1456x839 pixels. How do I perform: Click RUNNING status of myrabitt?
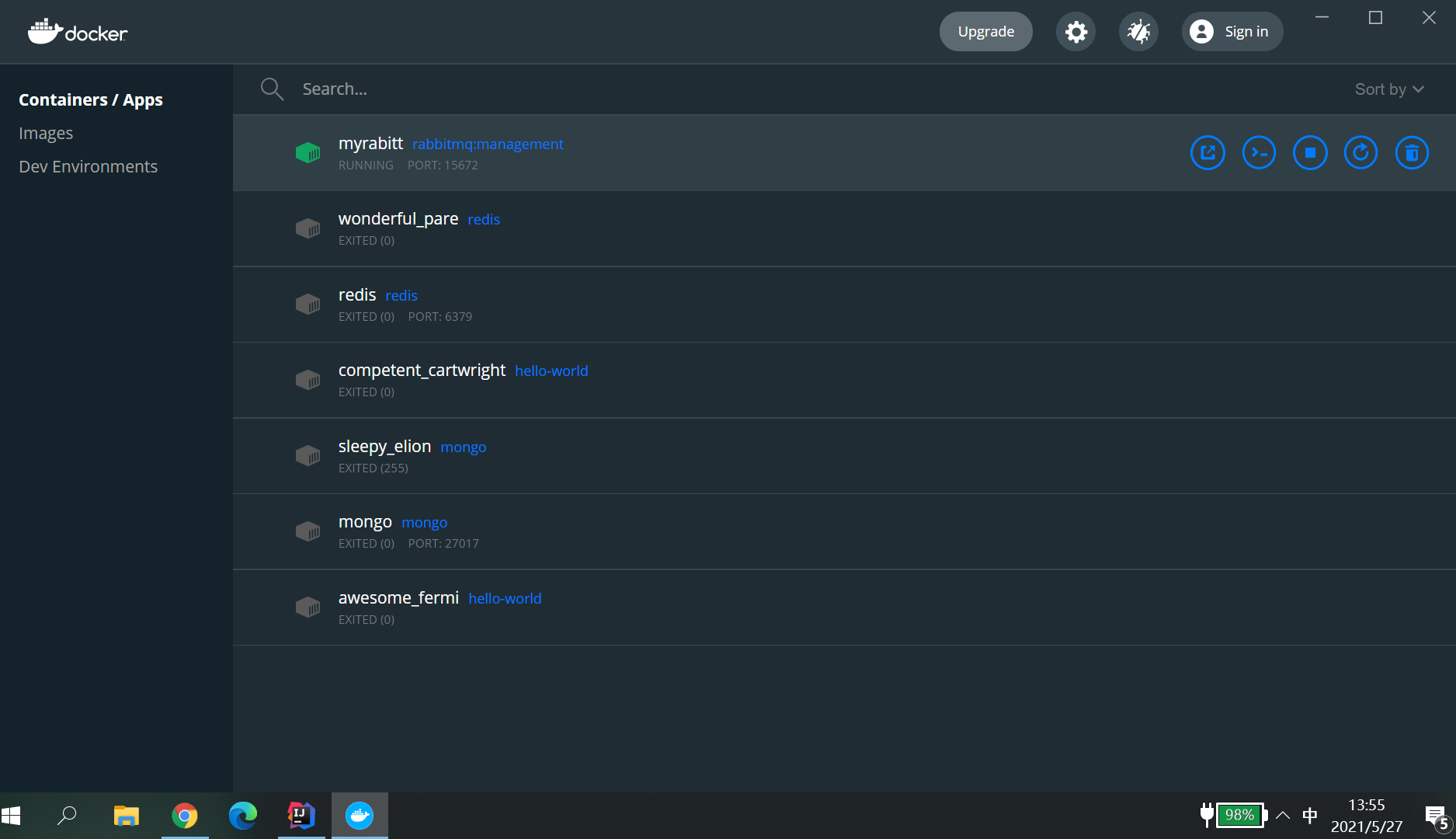click(x=366, y=165)
